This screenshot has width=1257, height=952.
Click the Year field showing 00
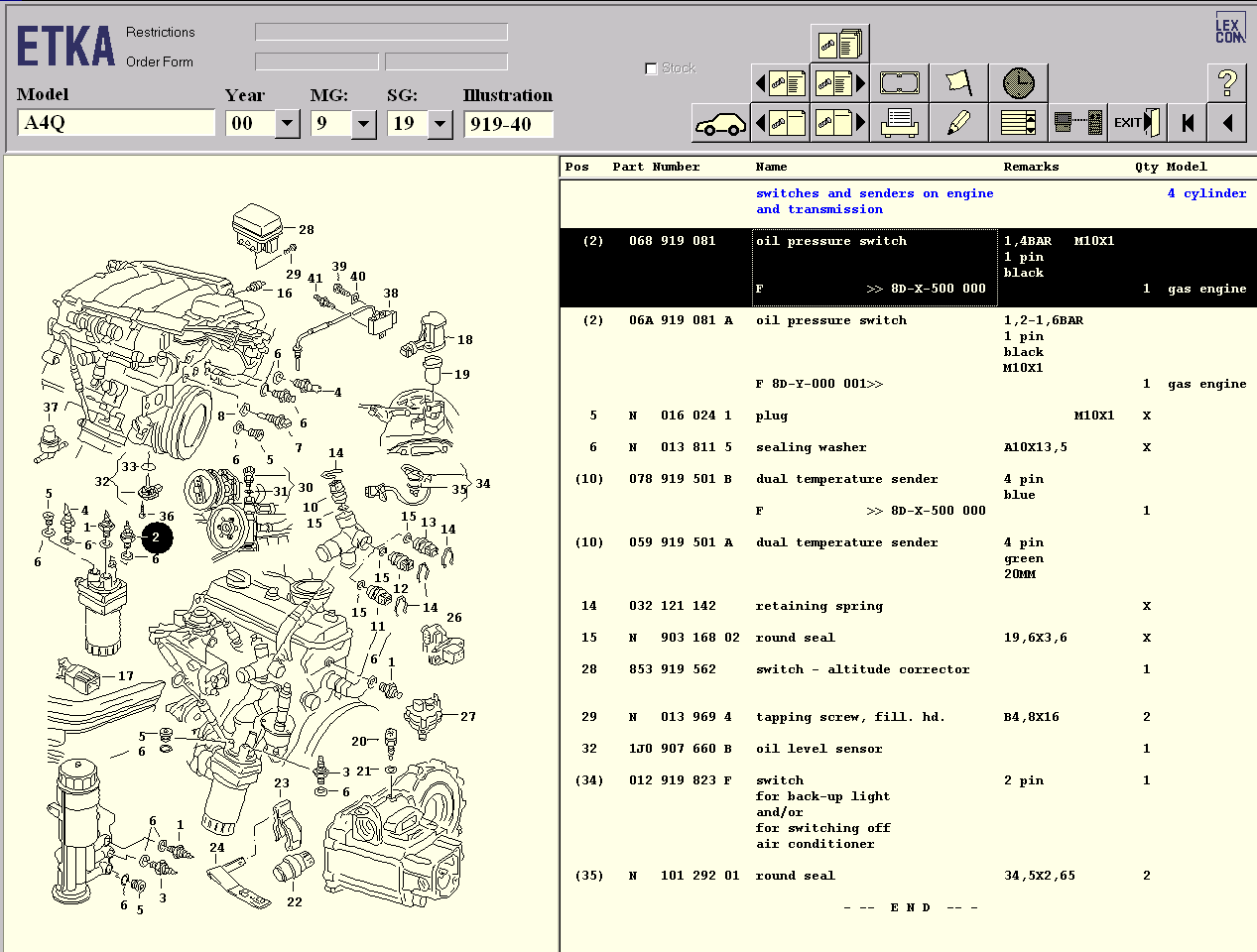[x=250, y=124]
